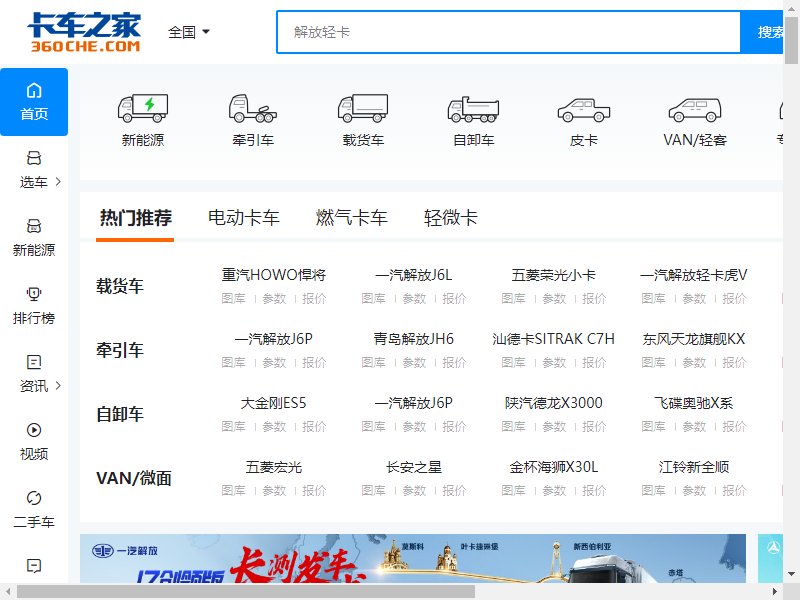Switch to the 电动卡车 tab
The height and width of the screenshot is (600, 800).
[x=244, y=218]
